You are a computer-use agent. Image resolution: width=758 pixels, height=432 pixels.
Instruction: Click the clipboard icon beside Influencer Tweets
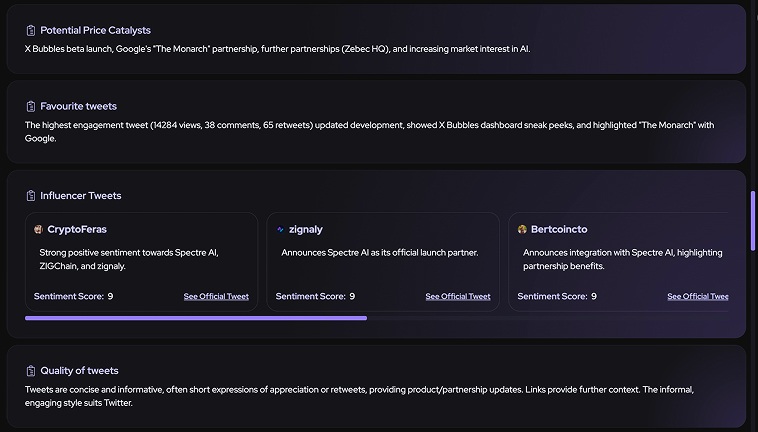[x=30, y=196]
